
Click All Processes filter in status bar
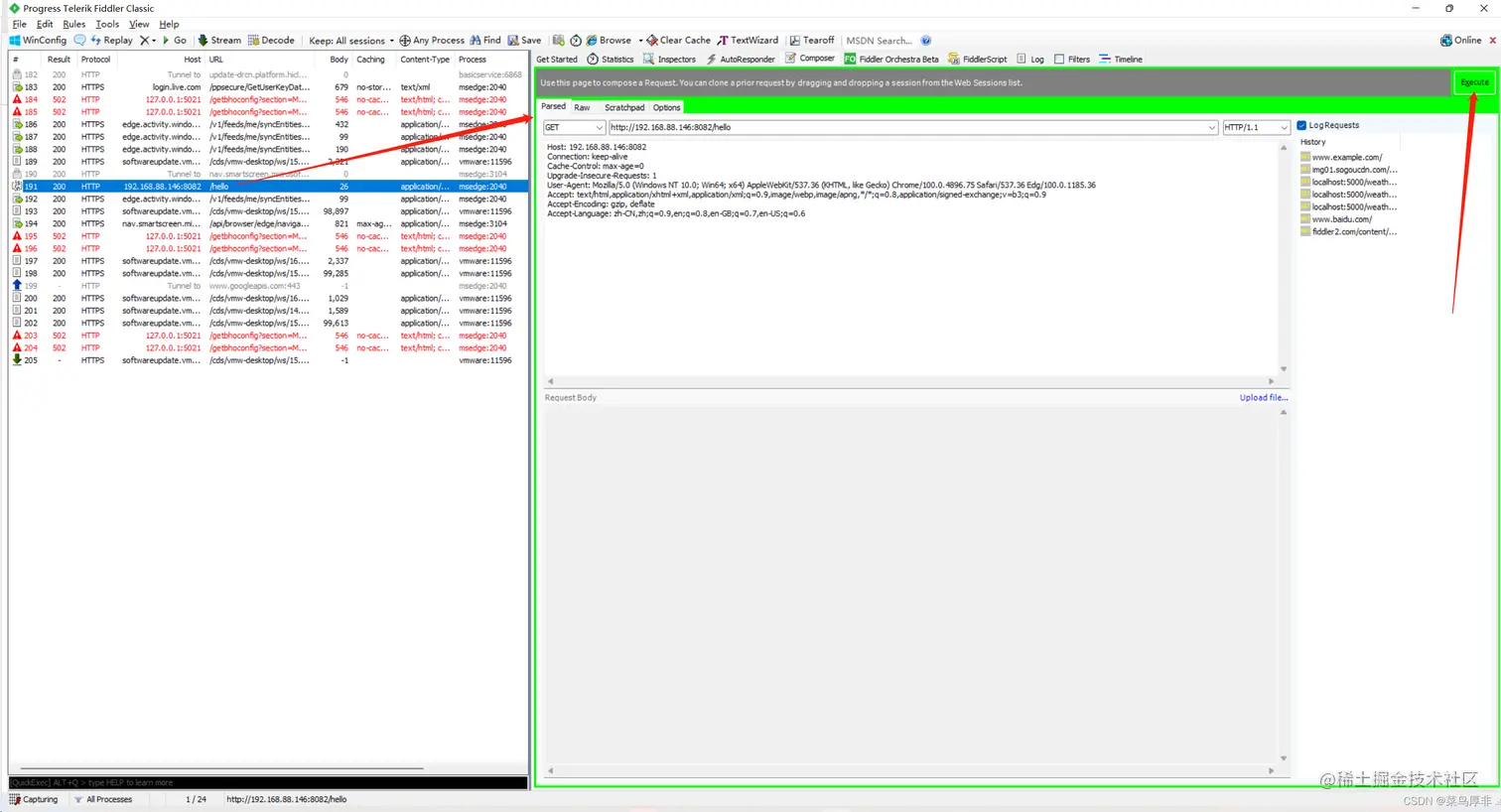point(103,799)
